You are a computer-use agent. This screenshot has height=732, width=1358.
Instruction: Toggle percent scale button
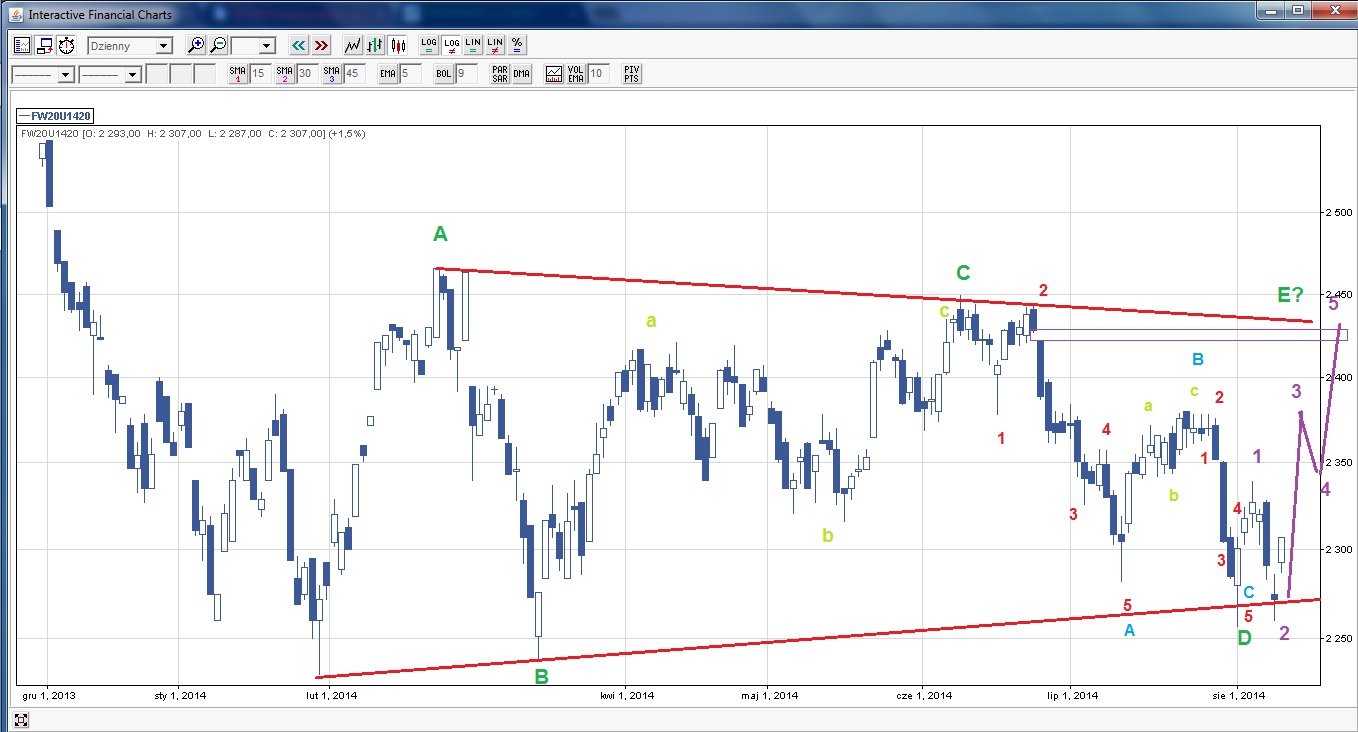(x=517, y=45)
